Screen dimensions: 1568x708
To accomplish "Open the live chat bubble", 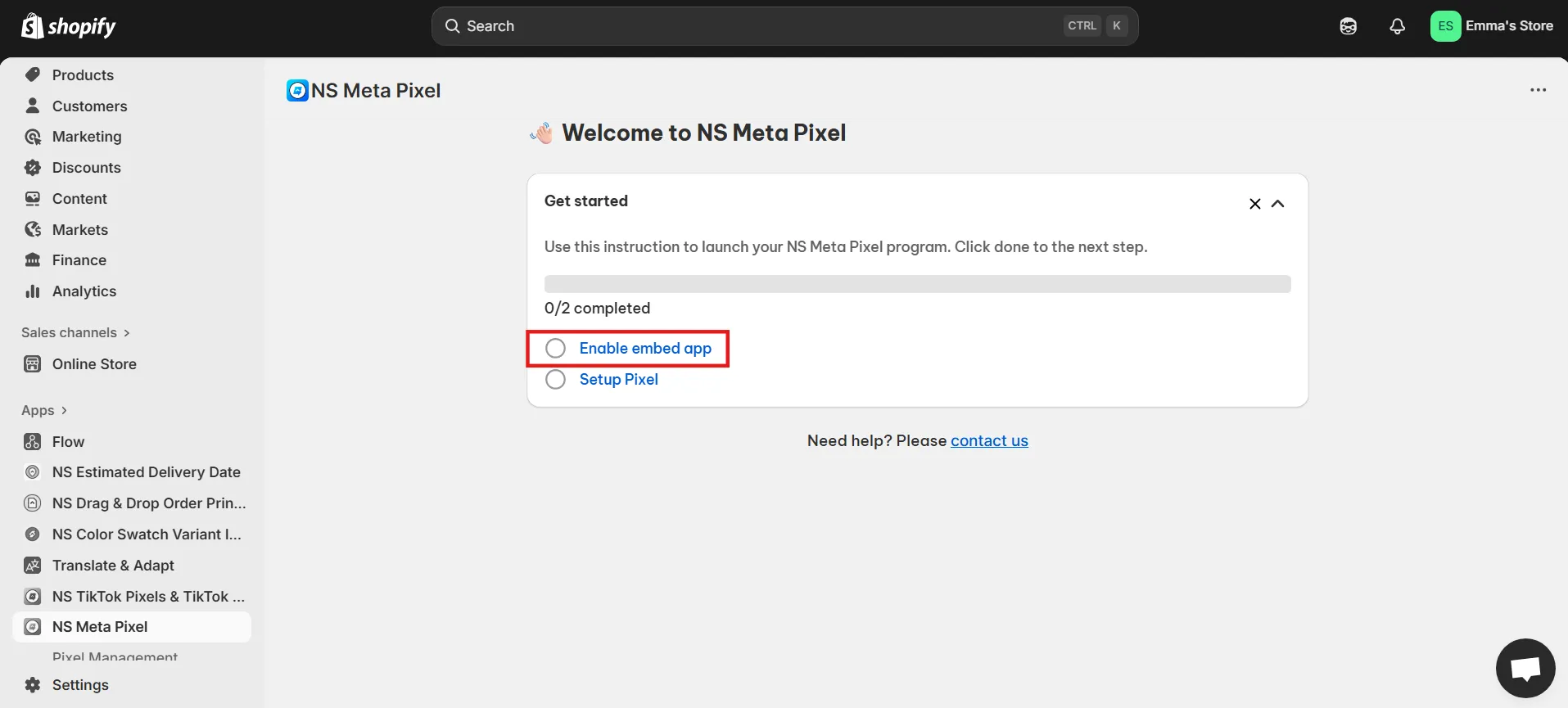I will pos(1525,668).
